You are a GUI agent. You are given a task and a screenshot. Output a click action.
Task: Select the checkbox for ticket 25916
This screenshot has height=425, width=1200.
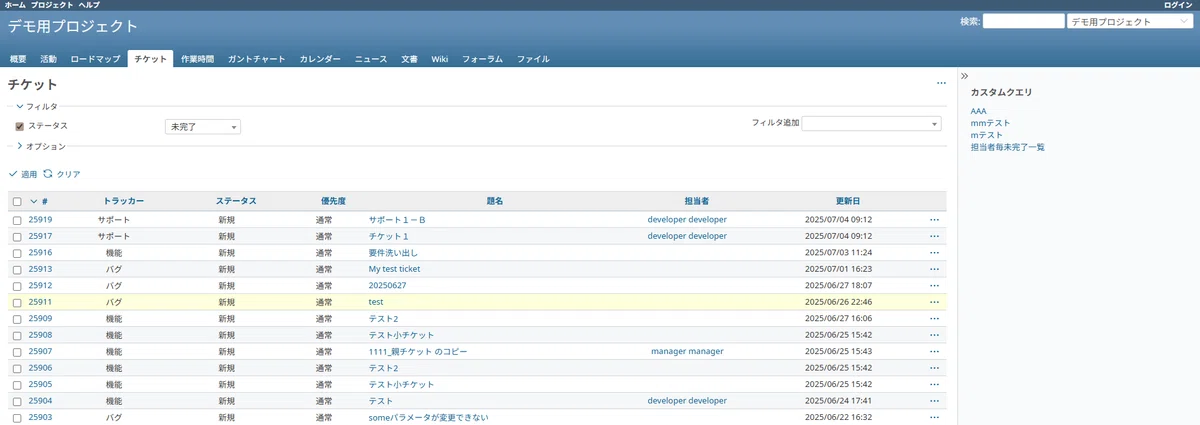[x=17, y=253]
